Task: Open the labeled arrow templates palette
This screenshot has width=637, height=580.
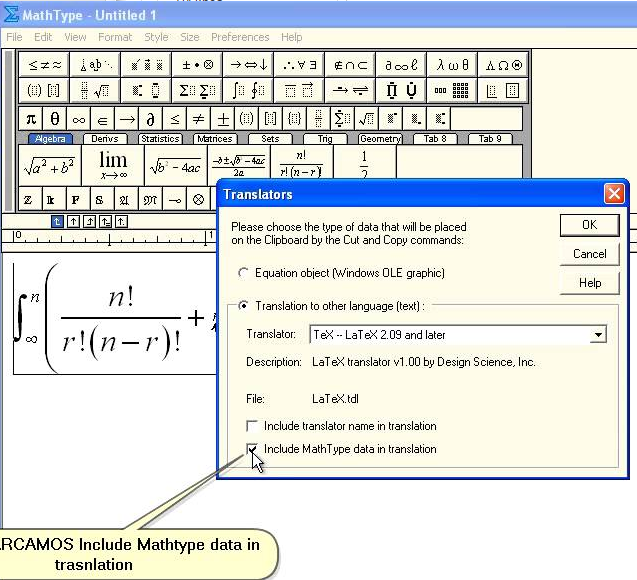Action: (350, 90)
